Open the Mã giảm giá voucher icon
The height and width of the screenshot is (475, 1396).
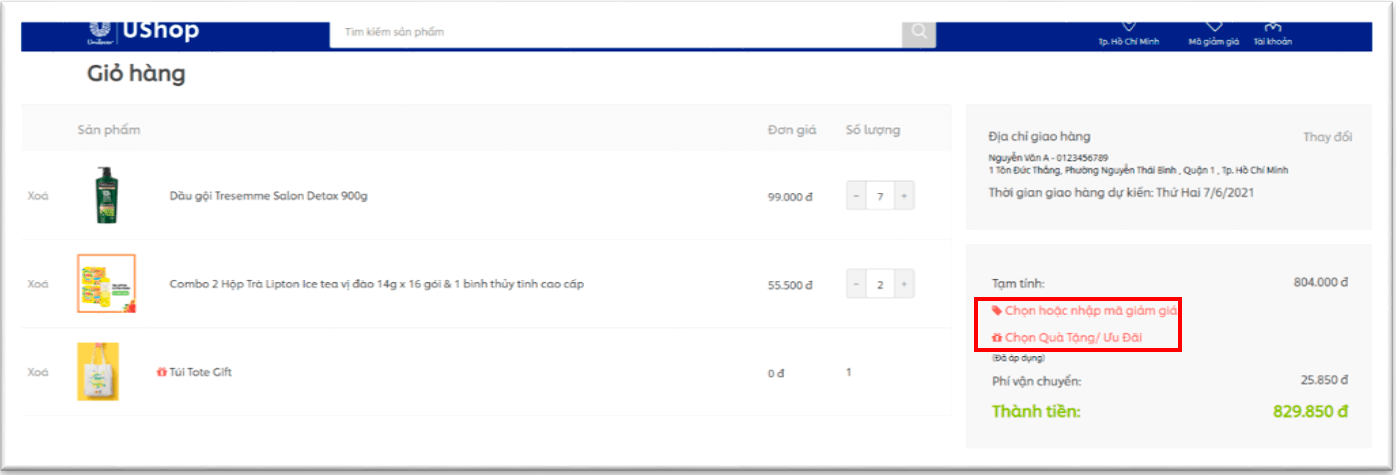click(x=1213, y=28)
